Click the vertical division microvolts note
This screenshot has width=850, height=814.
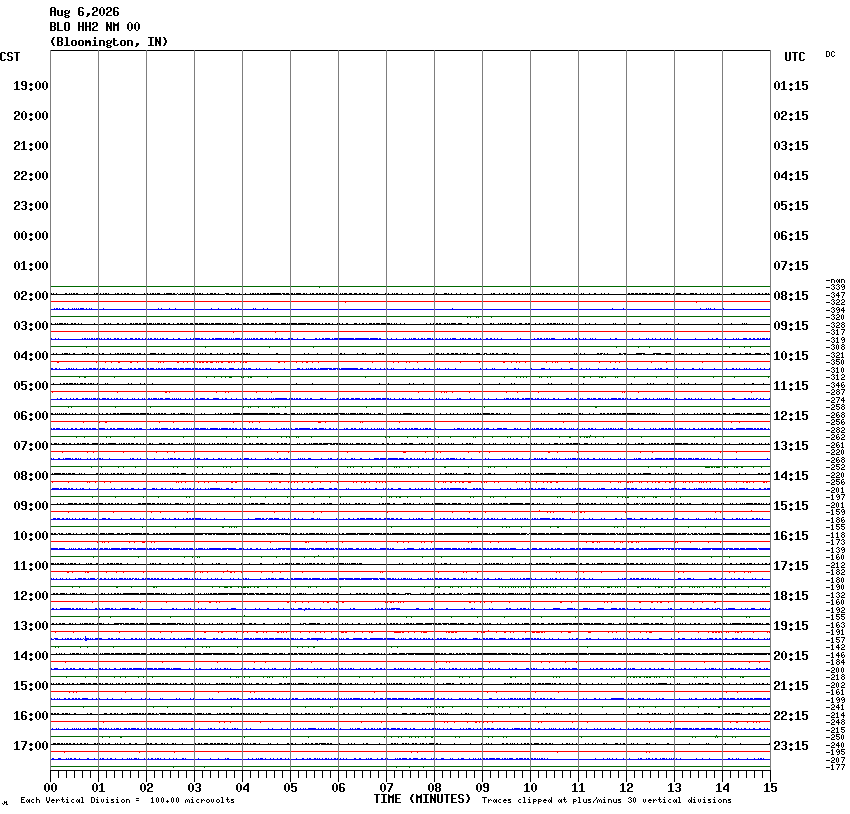(x=127, y=800)
